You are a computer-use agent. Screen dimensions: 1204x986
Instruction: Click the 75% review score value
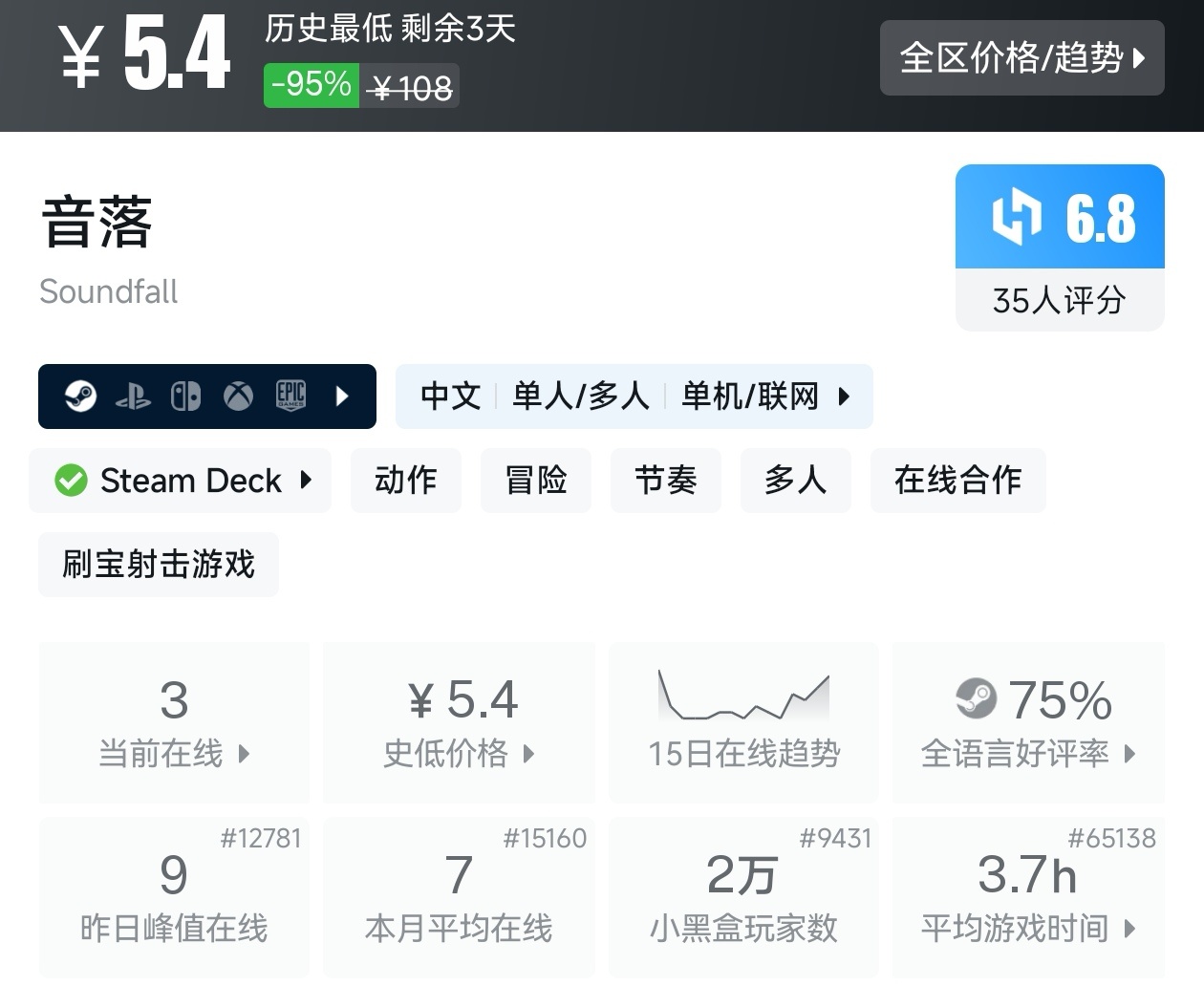[x=1061, y=700]
